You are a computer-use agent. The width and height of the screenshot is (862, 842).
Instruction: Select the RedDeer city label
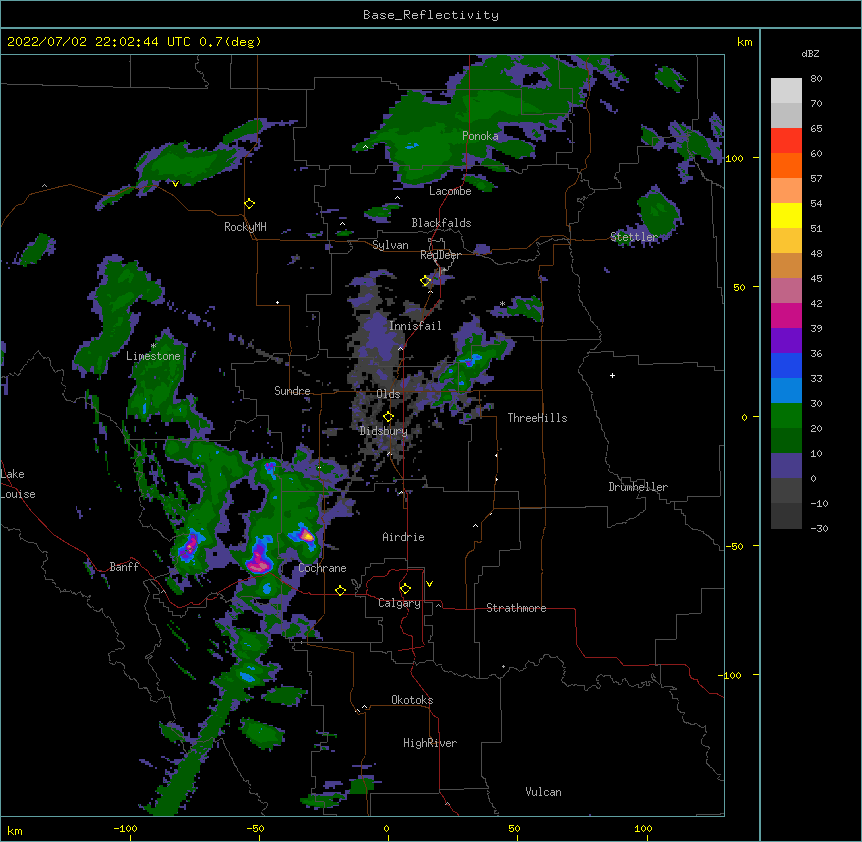click(x=440, y=255)
